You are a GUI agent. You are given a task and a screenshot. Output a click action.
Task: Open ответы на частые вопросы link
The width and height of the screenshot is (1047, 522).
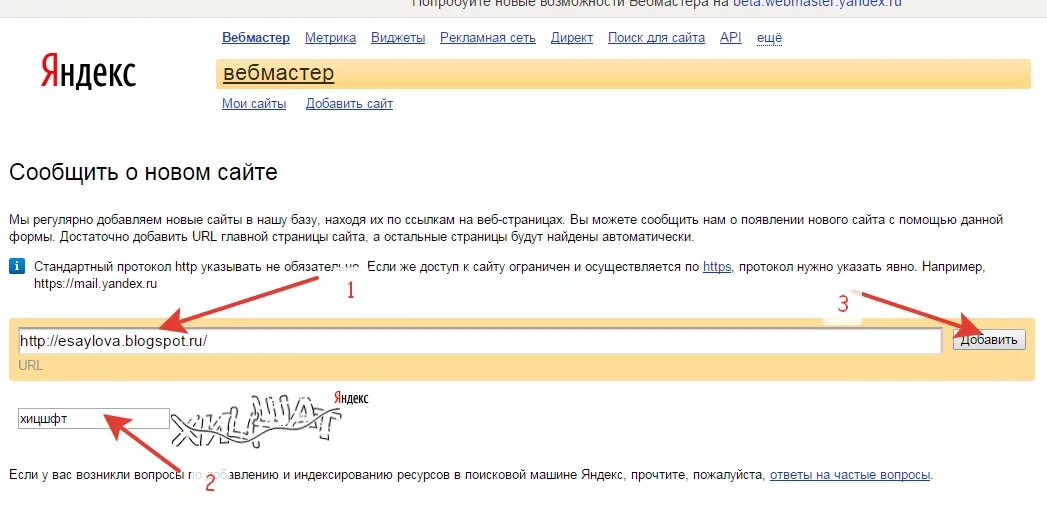point(850,475)
